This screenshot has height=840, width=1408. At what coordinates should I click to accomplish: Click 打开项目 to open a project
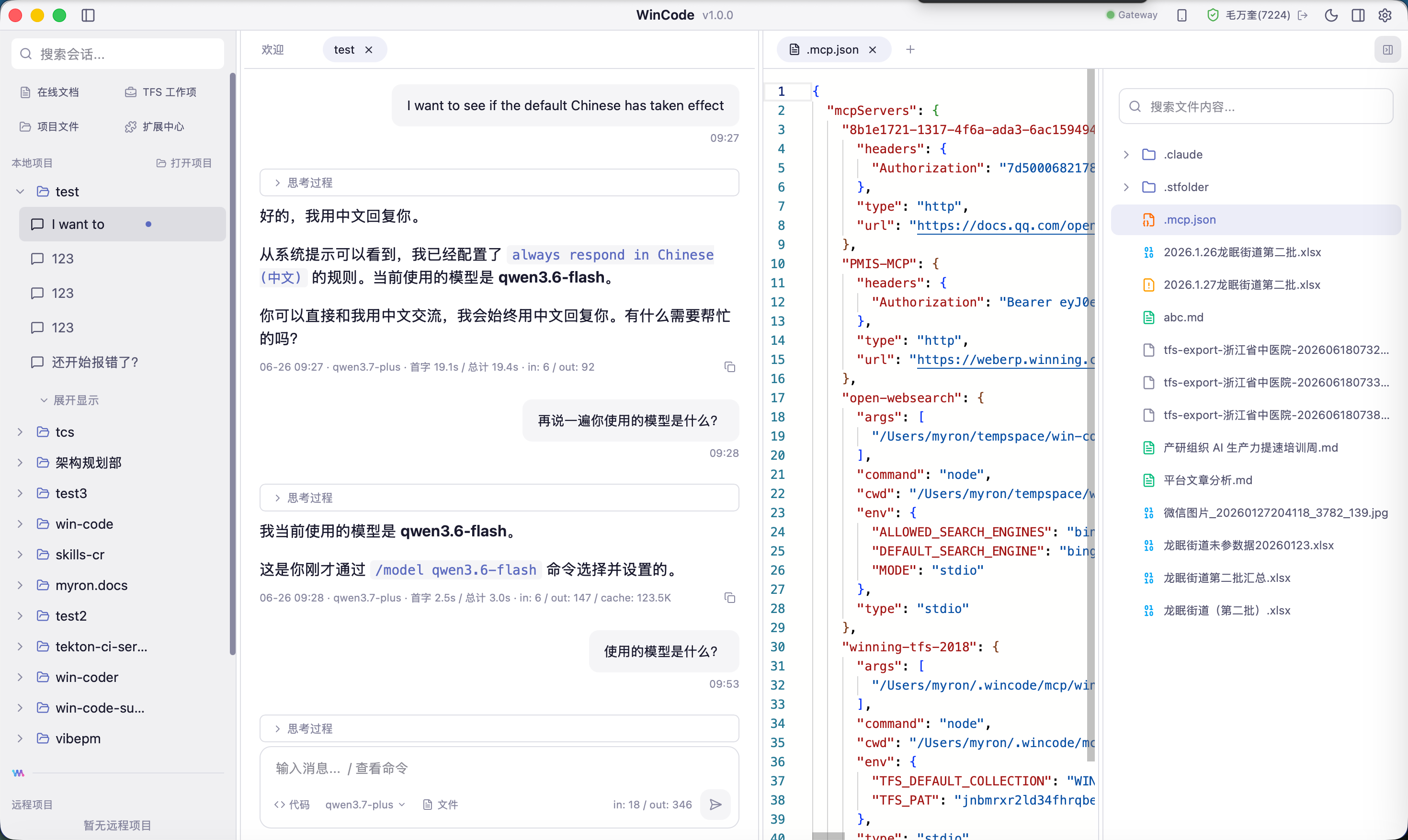click(183, 163)
